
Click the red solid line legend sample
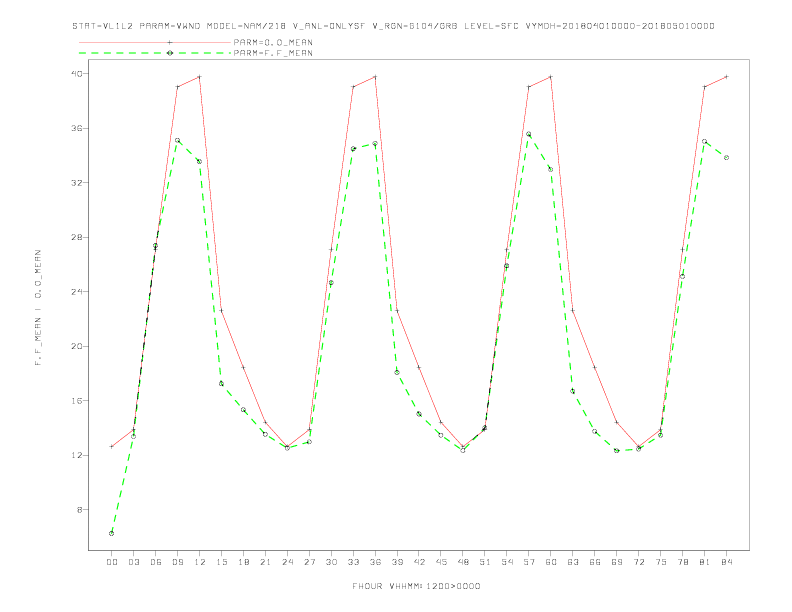(x=155, y=42)
